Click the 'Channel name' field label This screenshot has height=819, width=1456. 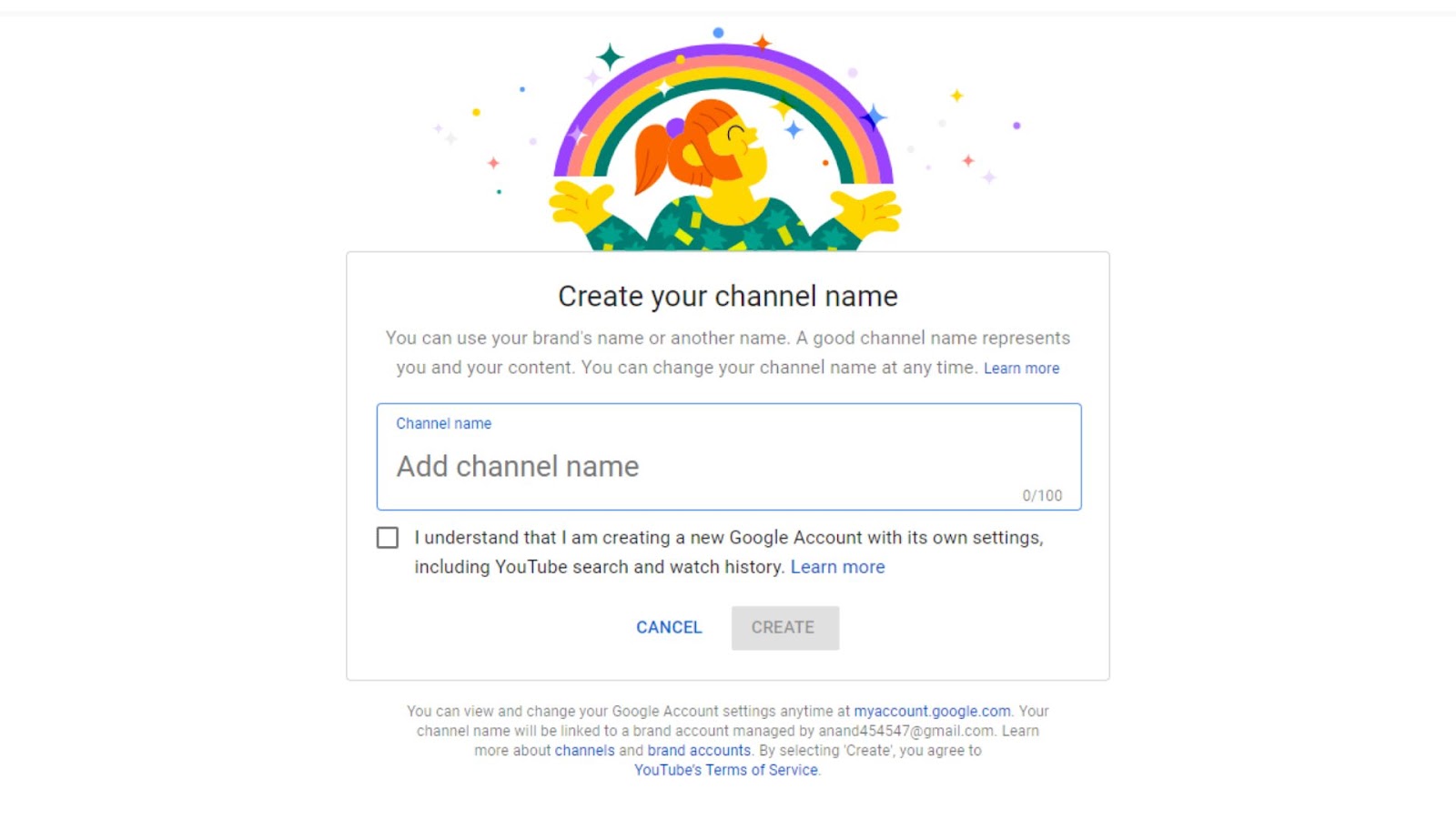[443, 424]
